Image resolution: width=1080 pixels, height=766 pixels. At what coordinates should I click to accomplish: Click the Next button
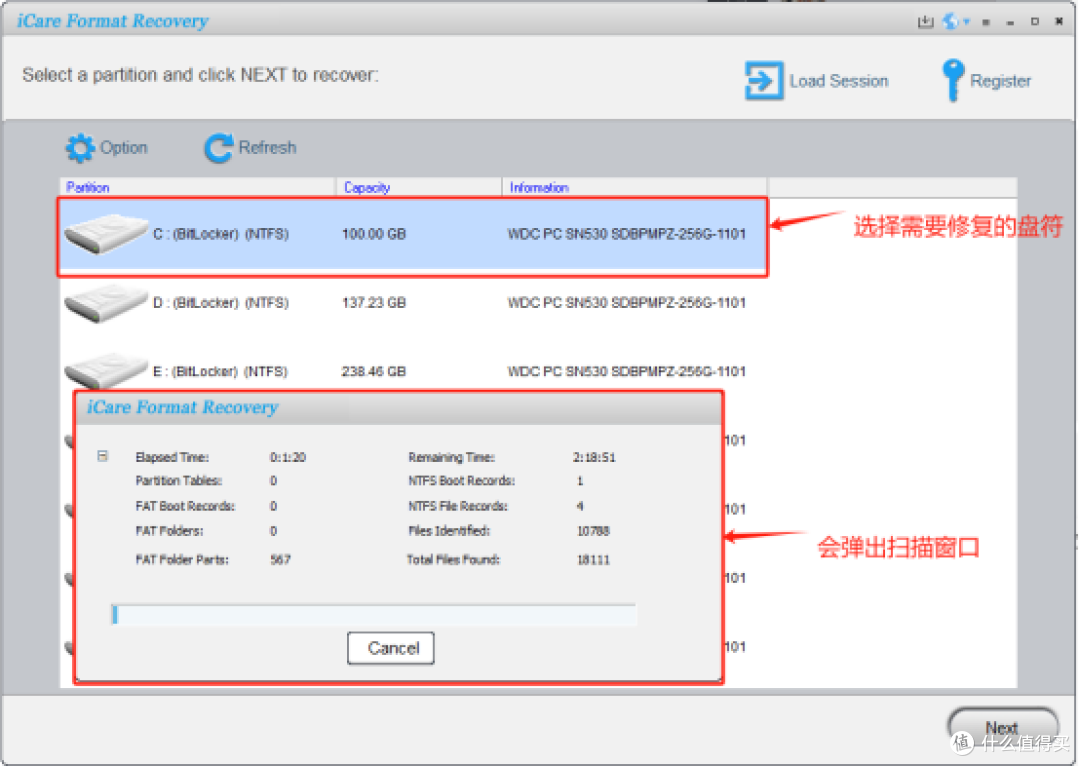[x=1002, y=727]
